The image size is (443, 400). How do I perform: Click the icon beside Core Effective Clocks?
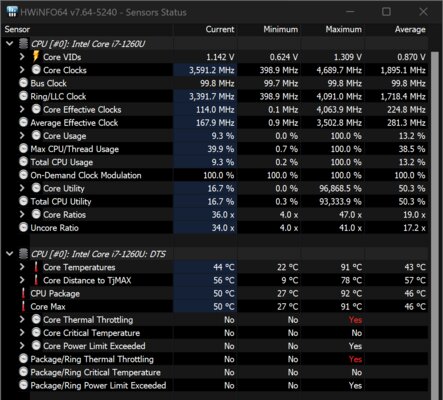36,109
